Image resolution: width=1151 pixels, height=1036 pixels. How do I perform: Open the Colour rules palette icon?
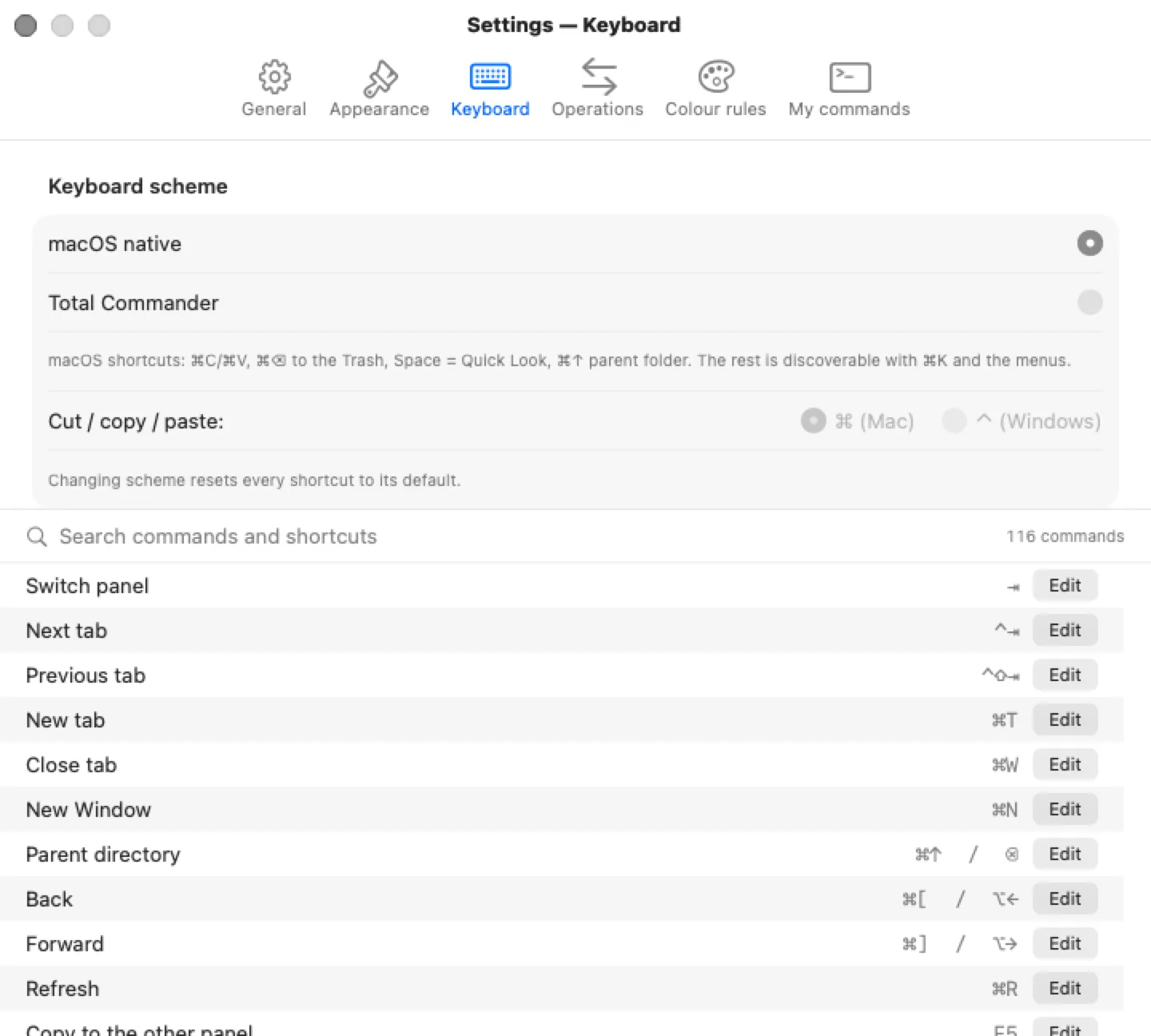715,77
